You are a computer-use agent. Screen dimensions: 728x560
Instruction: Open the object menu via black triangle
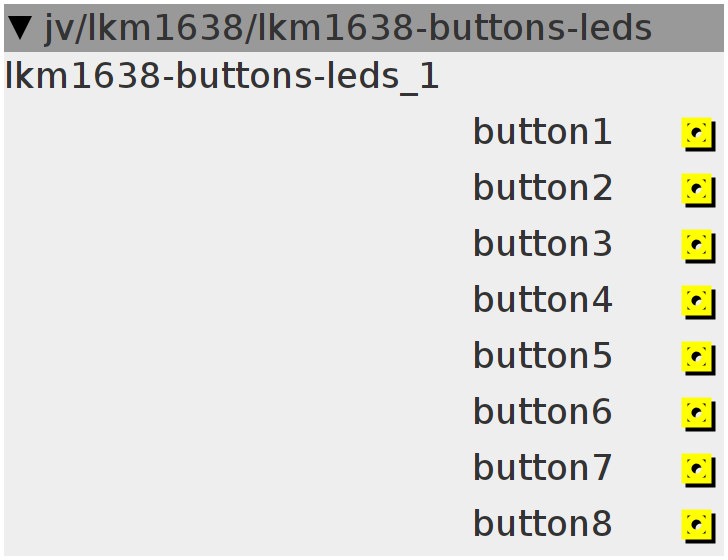[20, 28]
